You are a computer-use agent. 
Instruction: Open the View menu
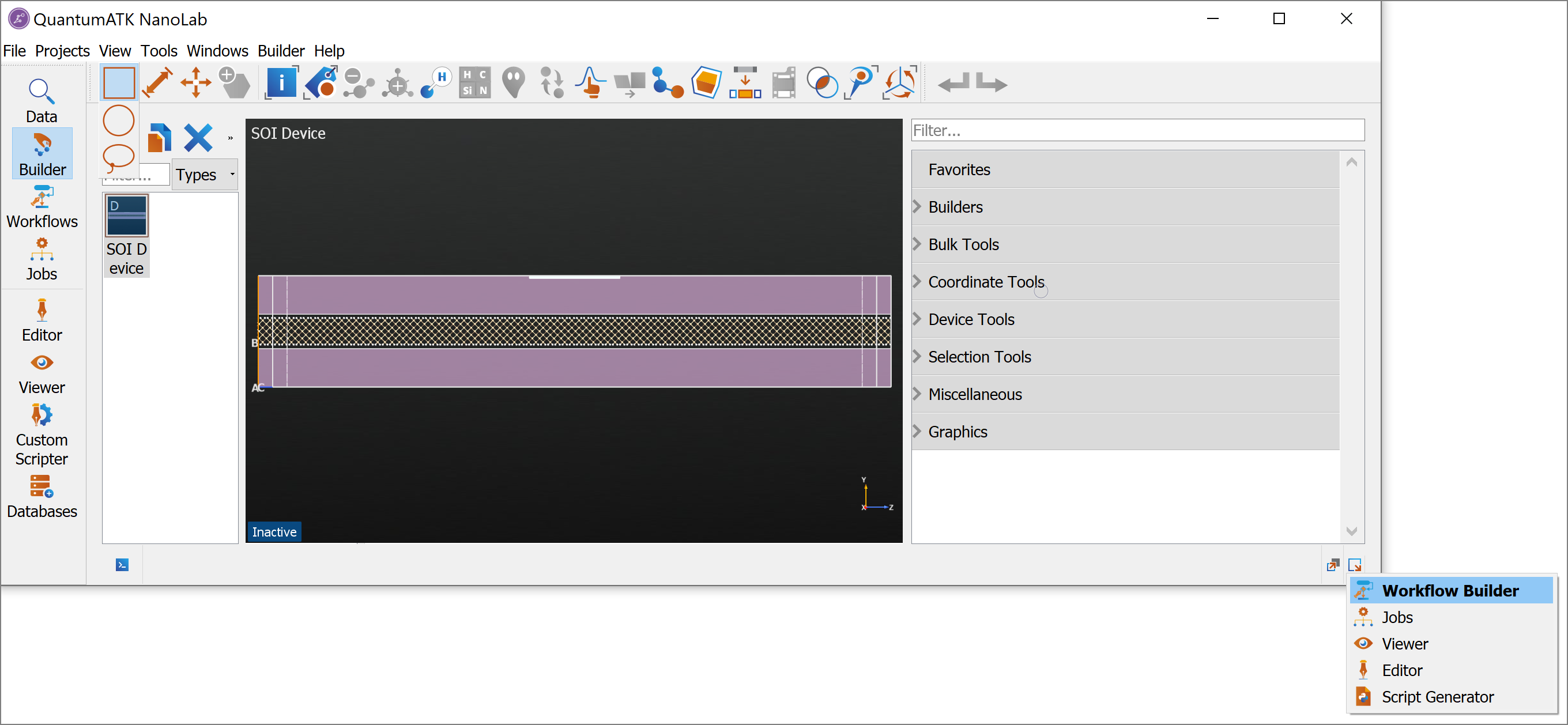point(115,51)
